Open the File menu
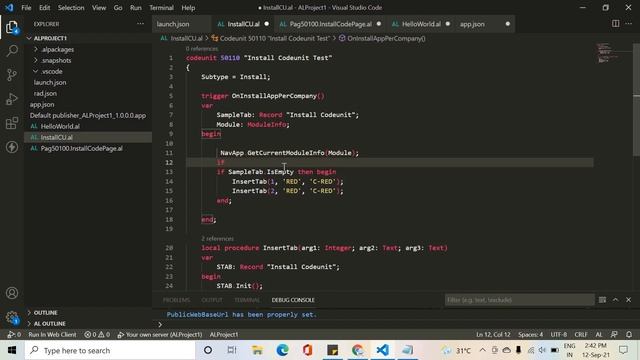 (x=26, y=8)
